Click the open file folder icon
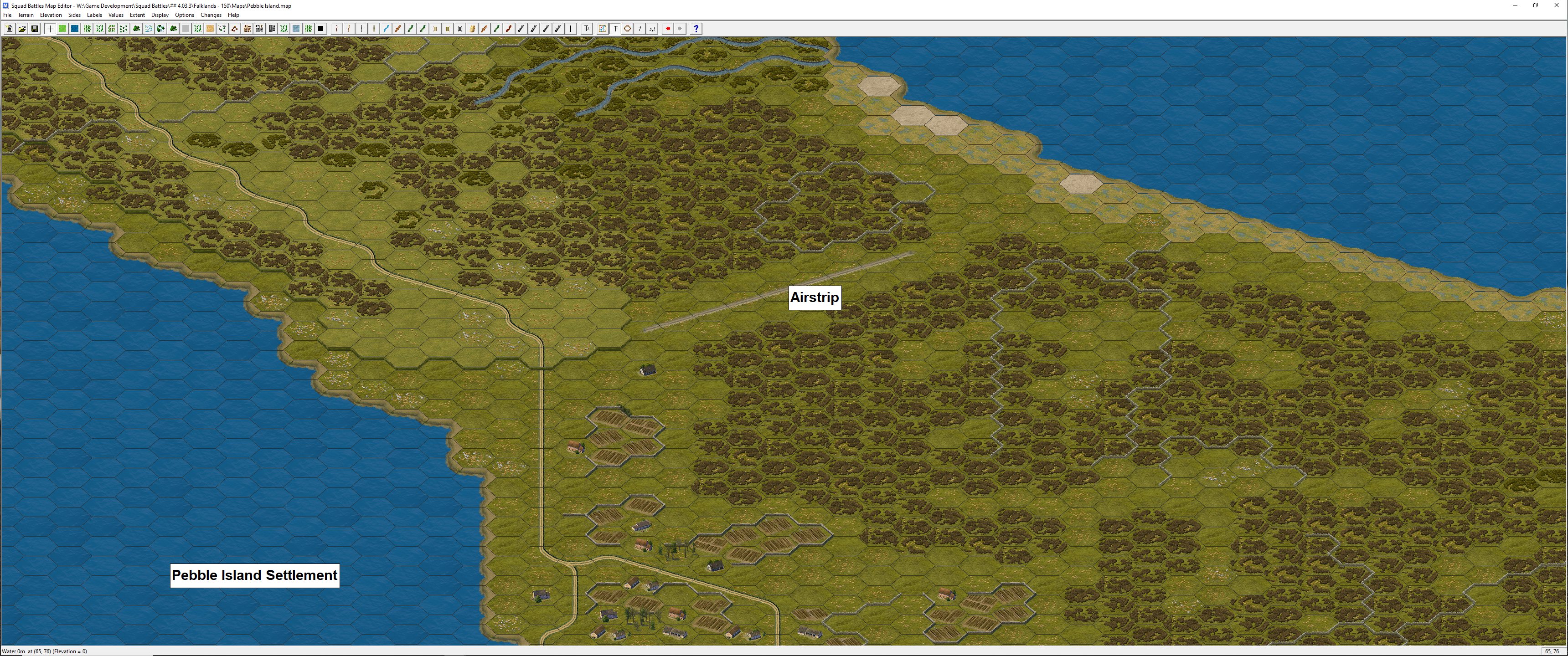The image size is (1568, 656). [22, 29]
